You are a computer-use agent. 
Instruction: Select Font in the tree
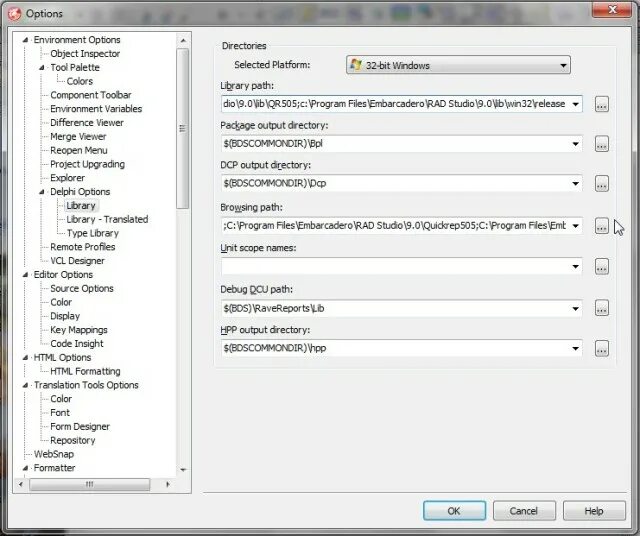pyautogui.click(x=60, y=413)
